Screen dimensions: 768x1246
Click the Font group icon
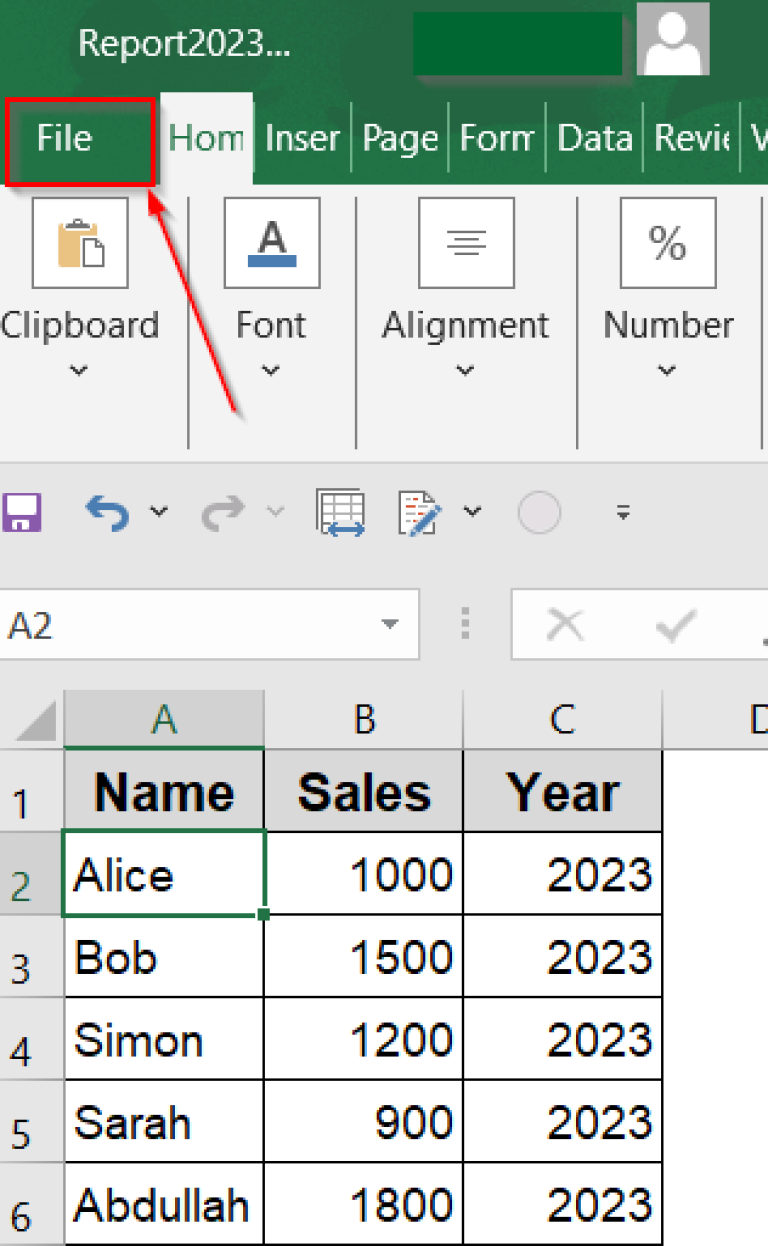click(x=272, y=243)
